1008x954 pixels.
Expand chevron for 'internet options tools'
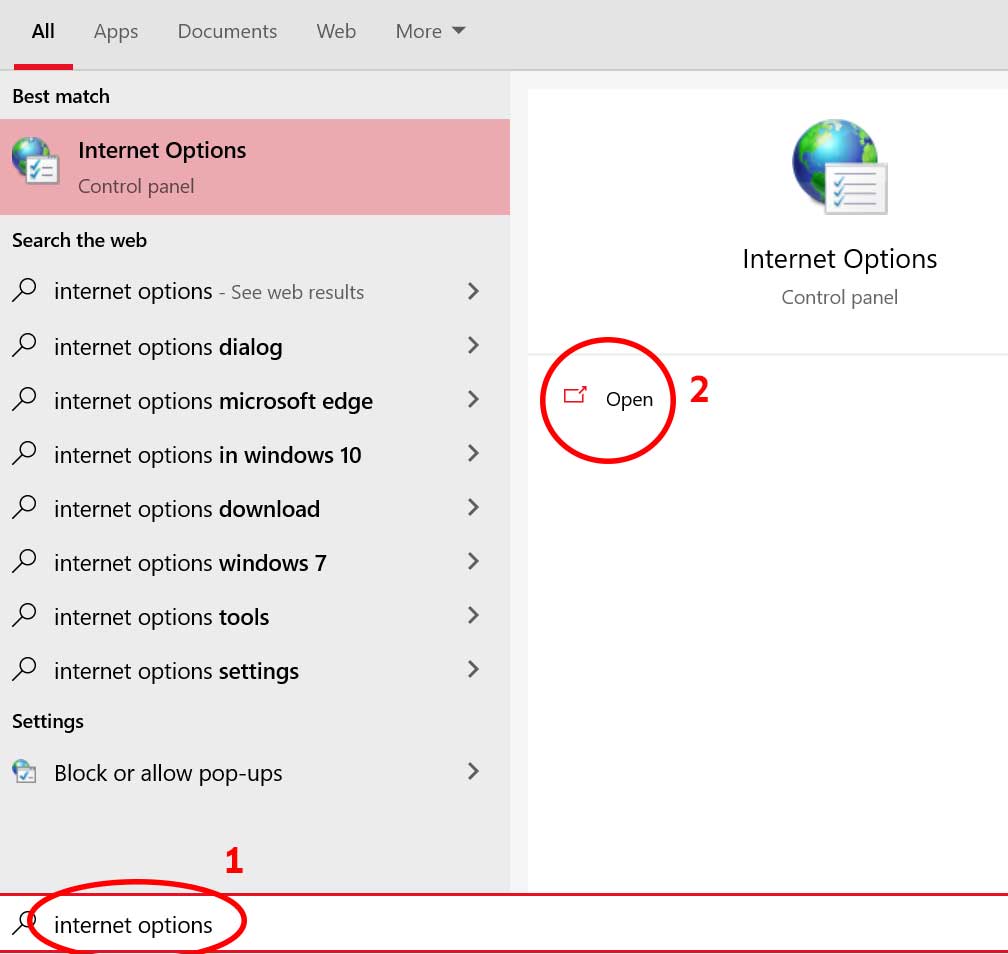473,615
